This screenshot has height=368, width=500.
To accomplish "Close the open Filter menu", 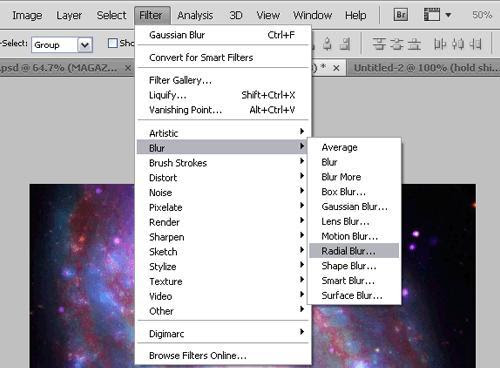I will 151,15.
